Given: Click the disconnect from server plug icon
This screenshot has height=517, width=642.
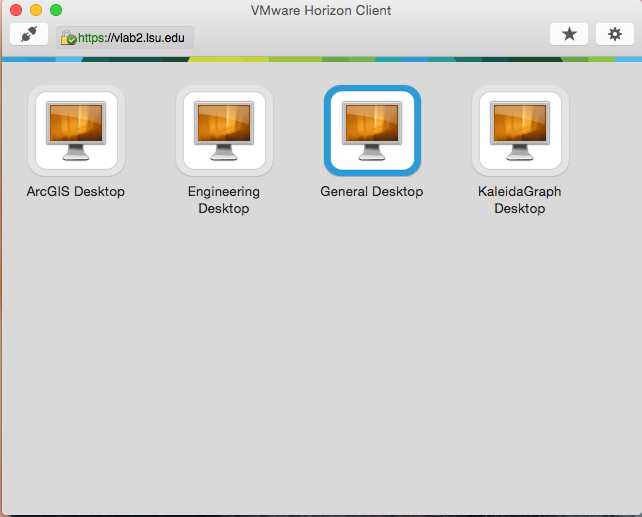Looking at the screenshot, I should click(29, 34).
